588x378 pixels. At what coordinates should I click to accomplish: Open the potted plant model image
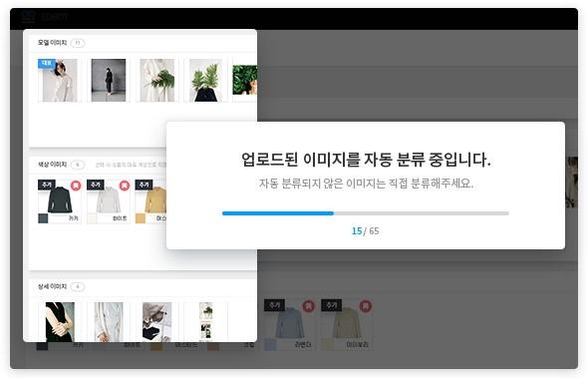pyautogui.click(x=206, y=80)
